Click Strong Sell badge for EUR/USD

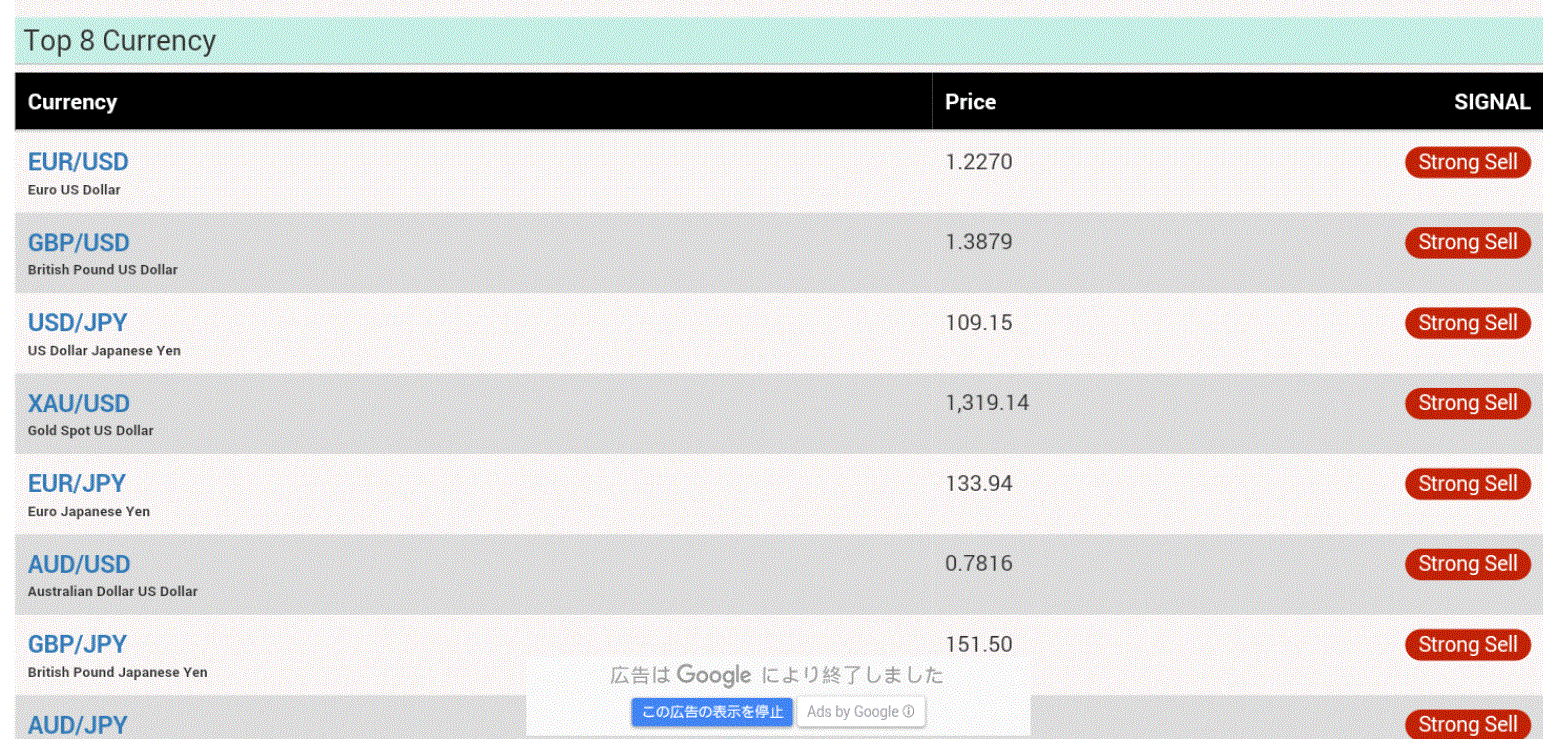1467,162
